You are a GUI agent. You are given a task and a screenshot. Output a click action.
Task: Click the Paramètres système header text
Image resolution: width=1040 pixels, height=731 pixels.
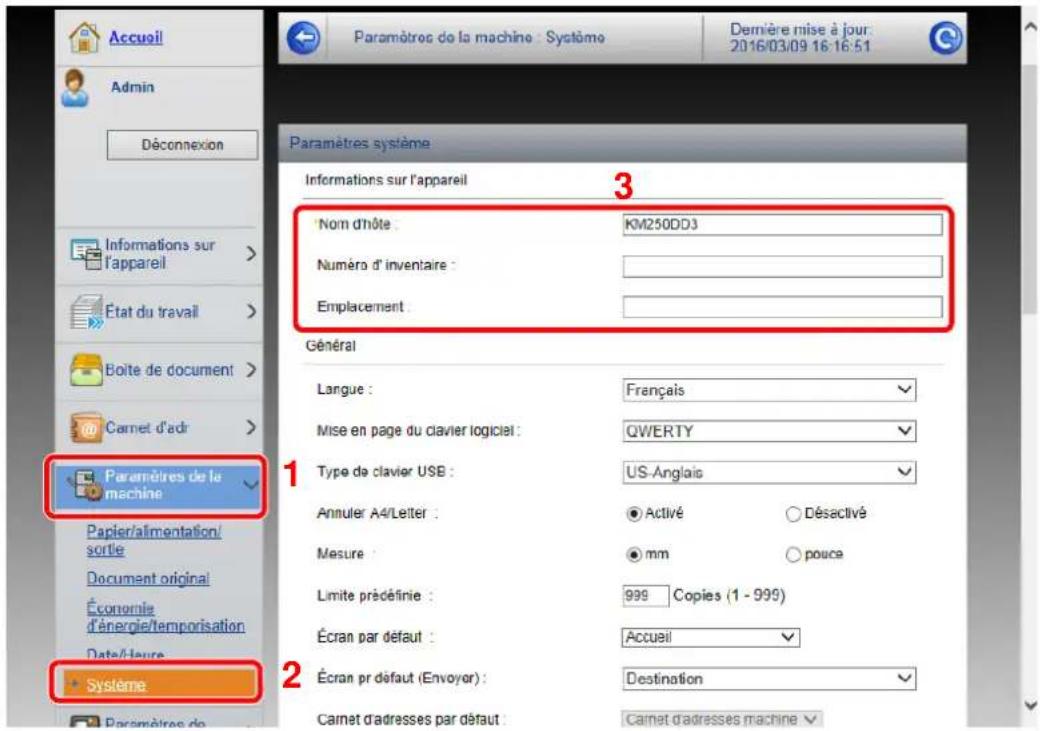click(x=359, y=143)
